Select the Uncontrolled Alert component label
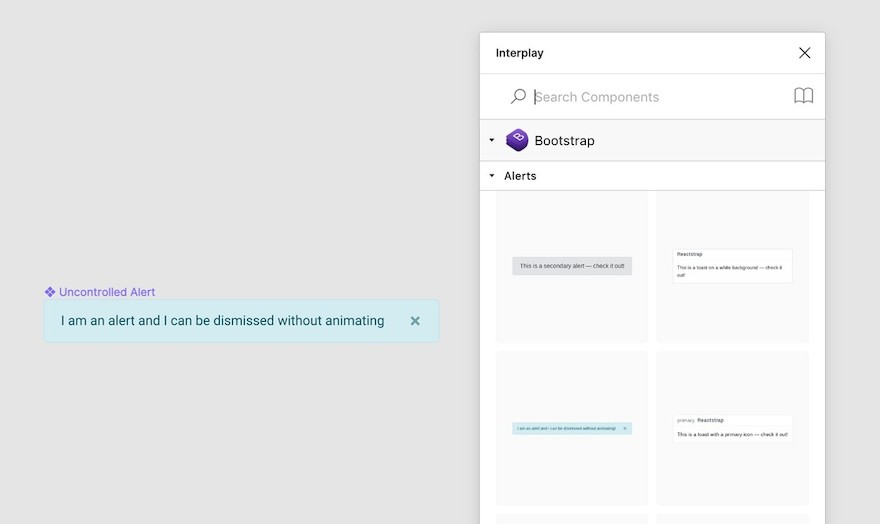 (x=107, y=292)
